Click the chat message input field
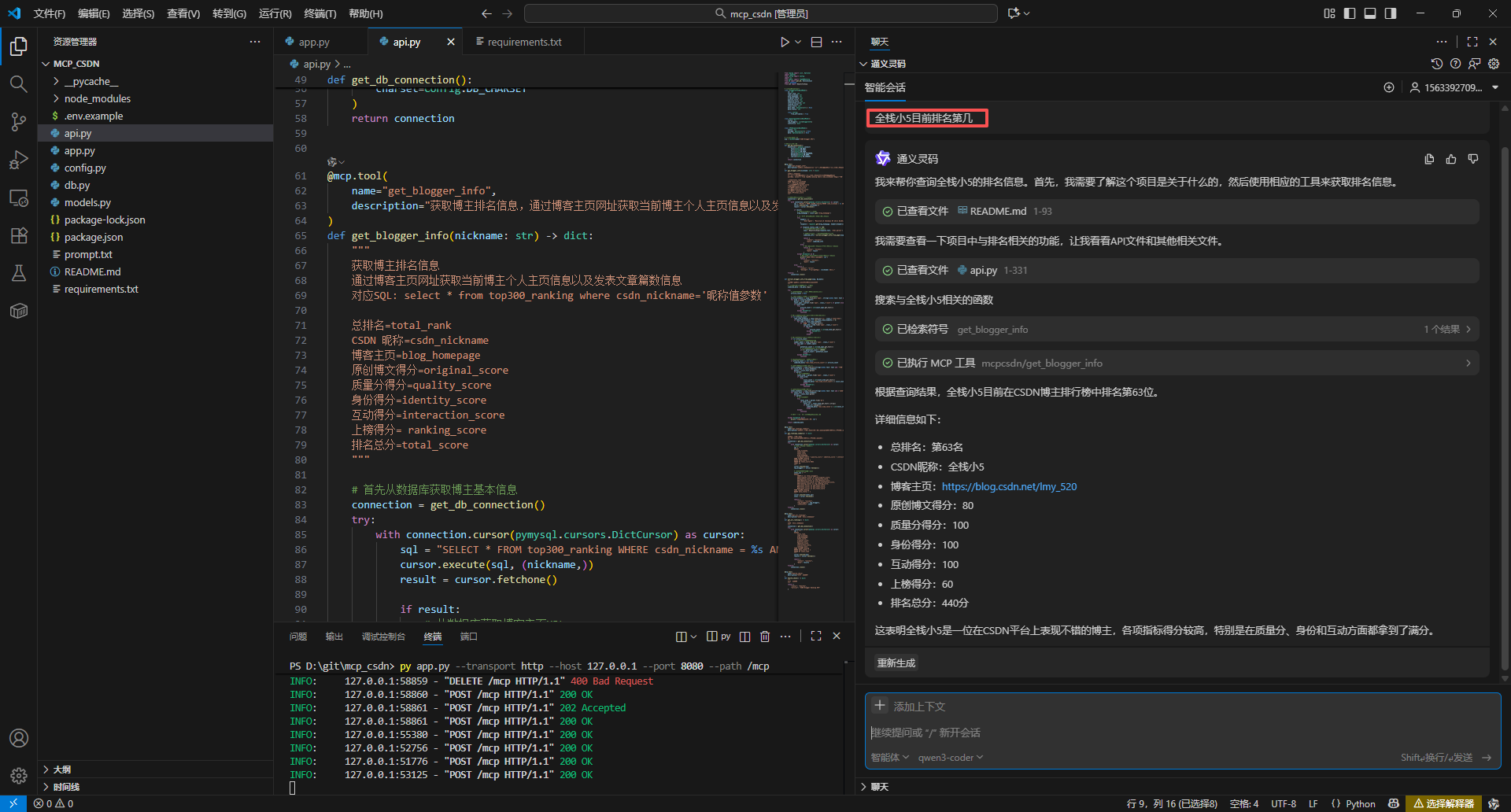1511x812 pixels. coord(1180,733)
